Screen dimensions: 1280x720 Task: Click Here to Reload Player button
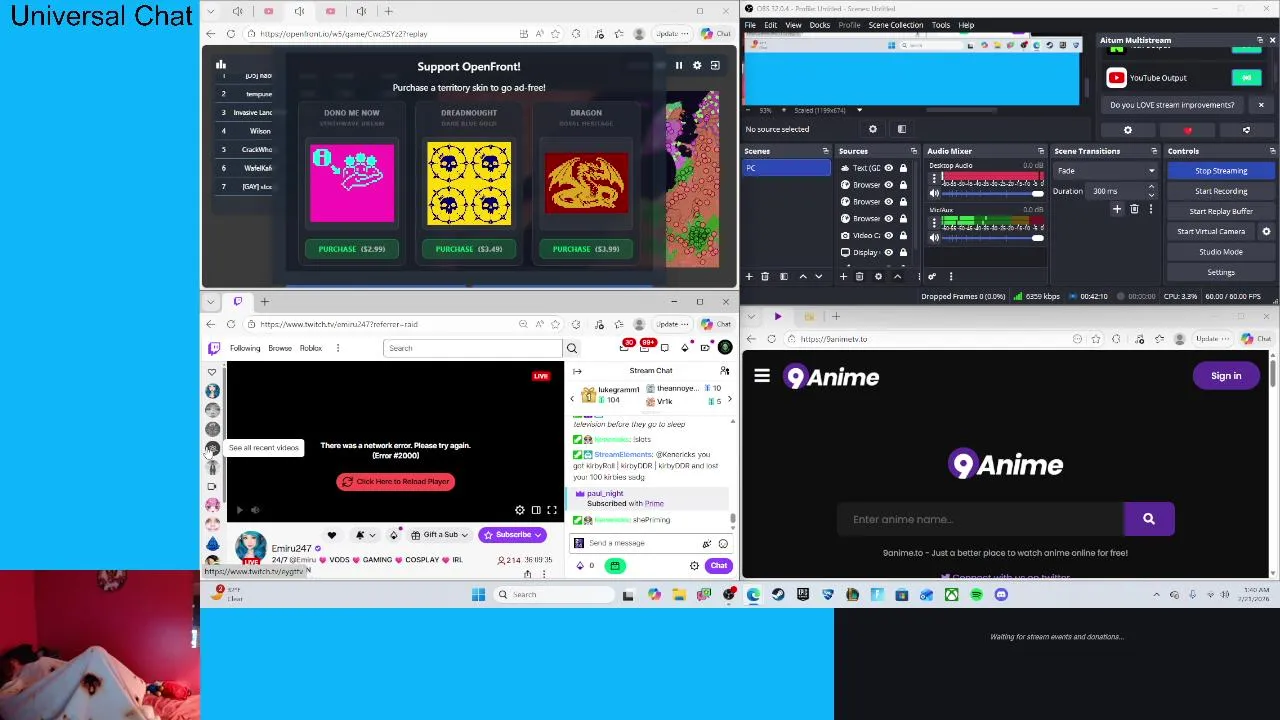(x=396, y=482)
